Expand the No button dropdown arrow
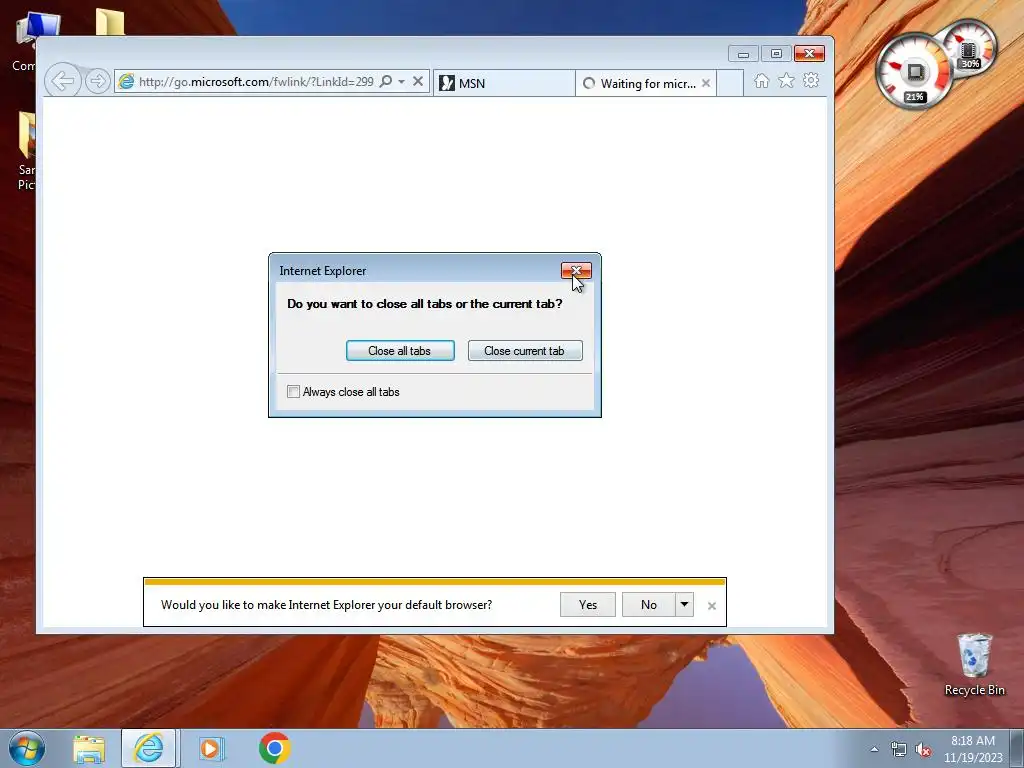Screen dimensions: 1024x768 684,605
